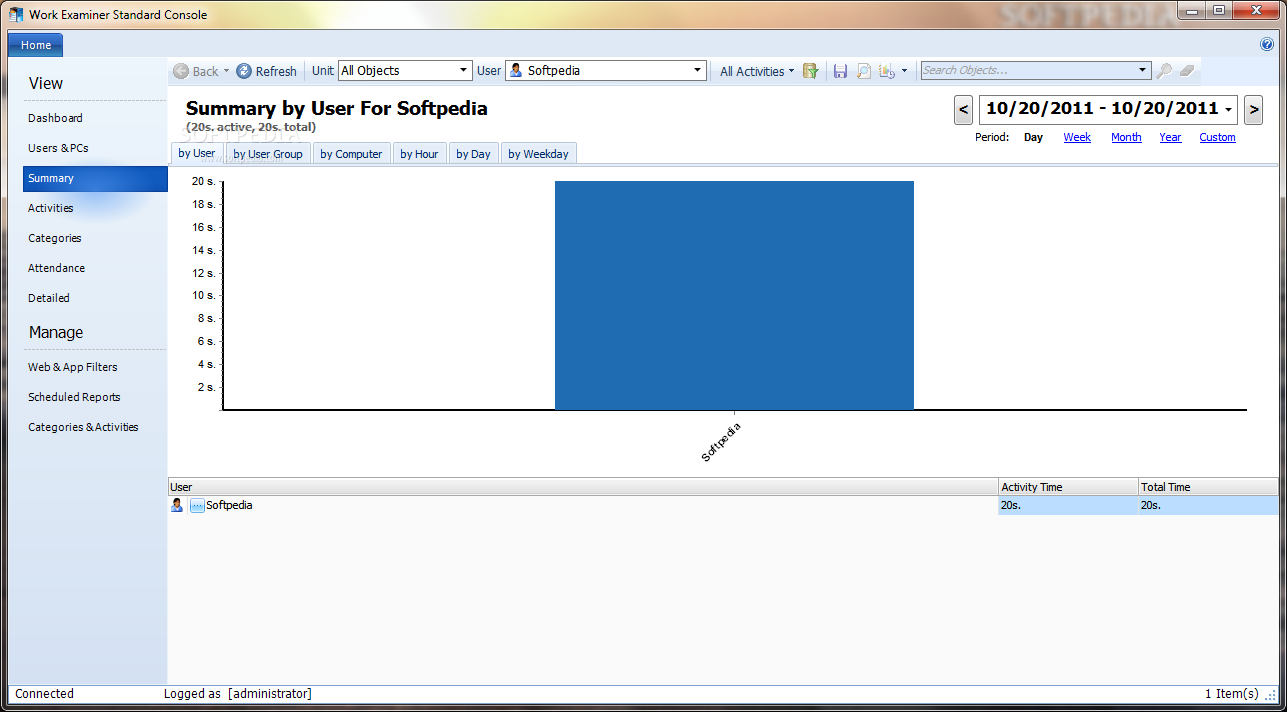Sort by Activity Time column header
The height and width of the screenshot is (712, 1287).
(1068, 487)
